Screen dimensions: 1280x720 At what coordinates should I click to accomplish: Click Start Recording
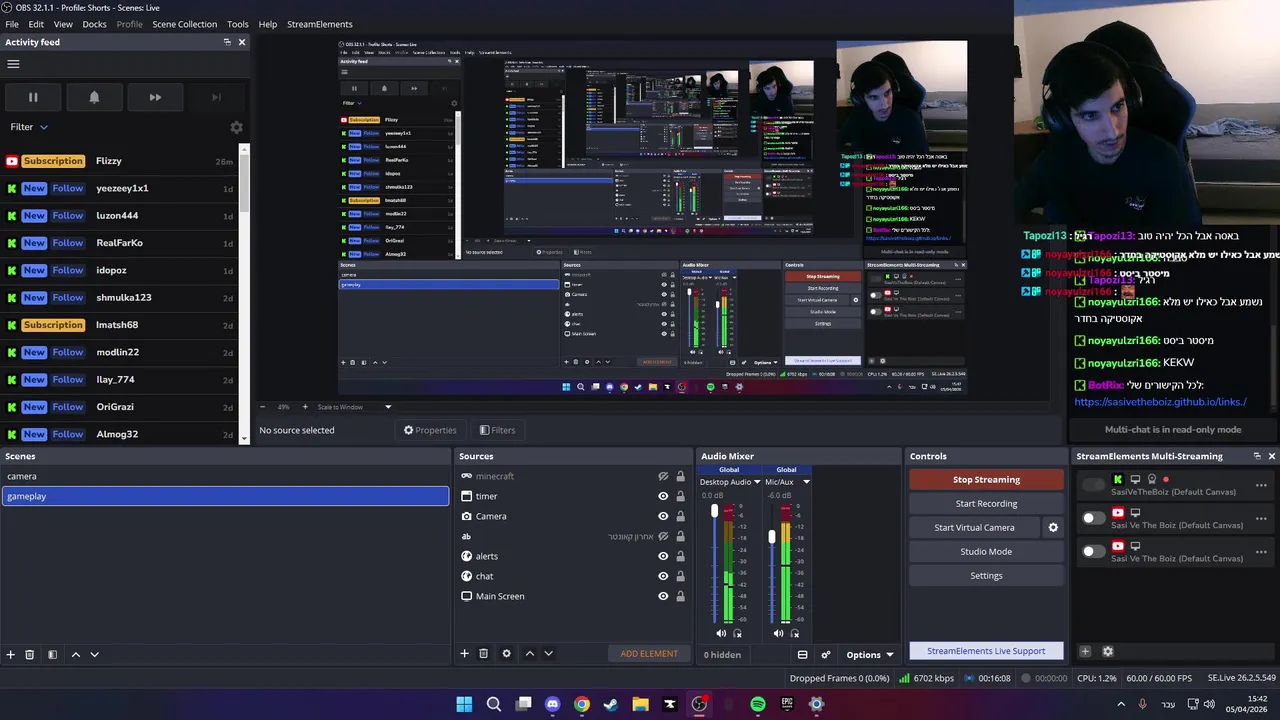(986, 504)
